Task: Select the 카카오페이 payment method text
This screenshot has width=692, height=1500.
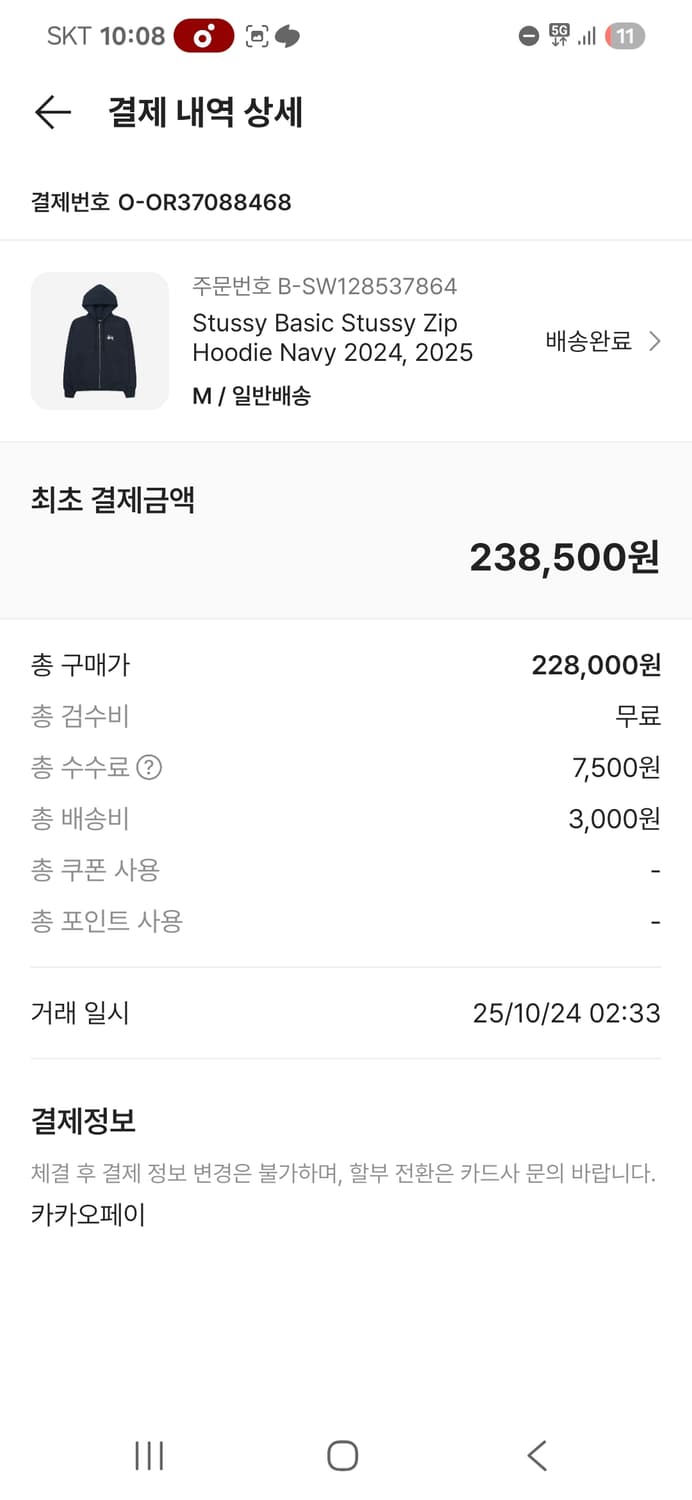Action: [87, 1215]
